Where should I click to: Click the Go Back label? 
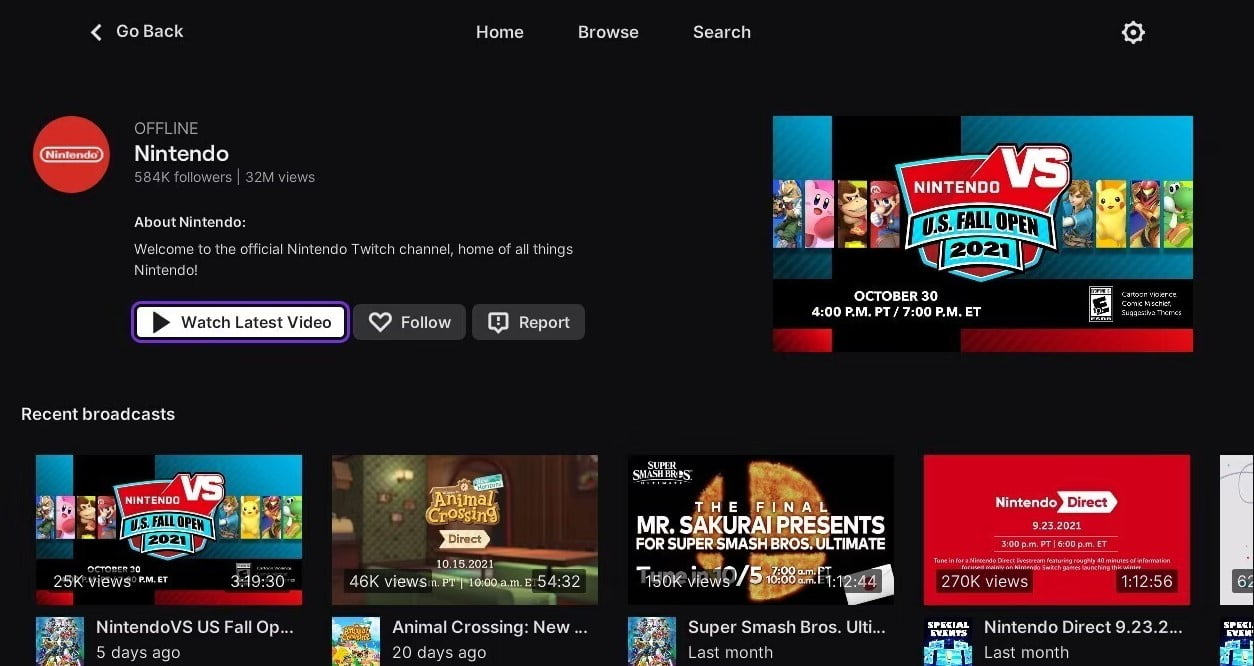point(150,31)
